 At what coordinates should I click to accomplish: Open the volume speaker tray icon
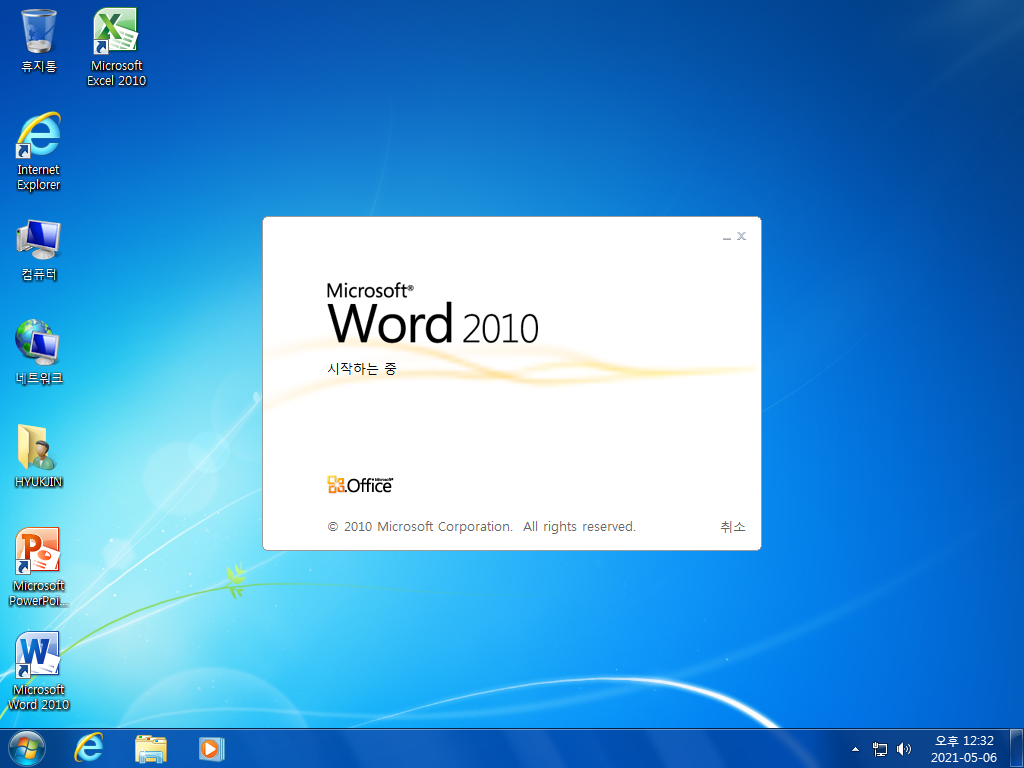coord(904,749)
